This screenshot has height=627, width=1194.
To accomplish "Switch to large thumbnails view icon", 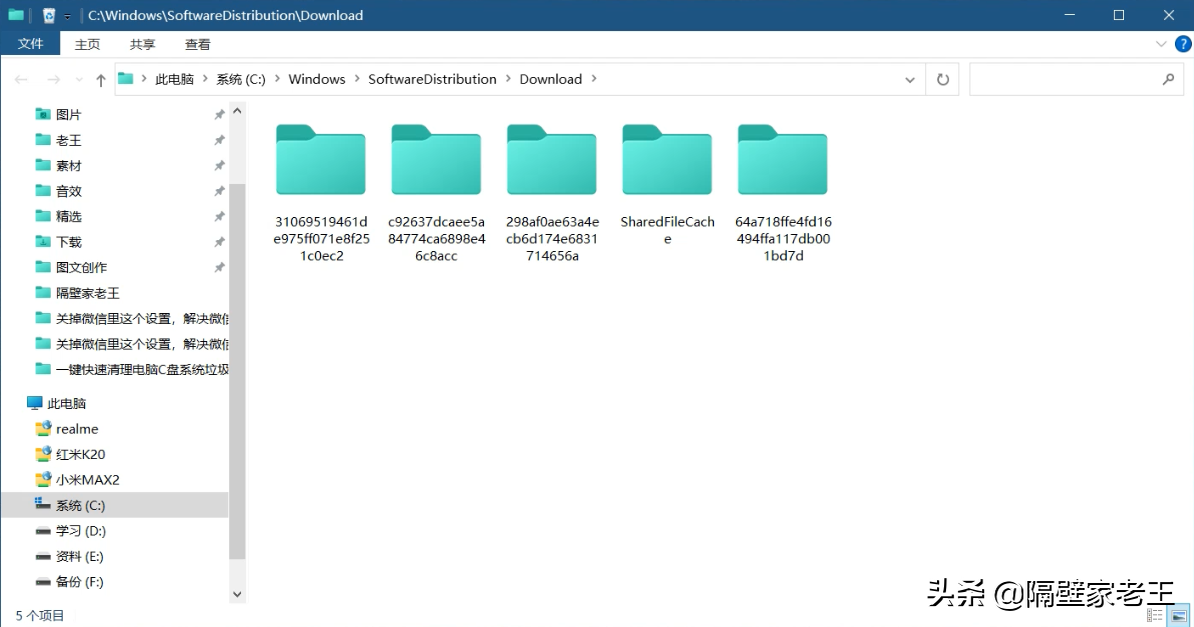I will click(1179, 615).
